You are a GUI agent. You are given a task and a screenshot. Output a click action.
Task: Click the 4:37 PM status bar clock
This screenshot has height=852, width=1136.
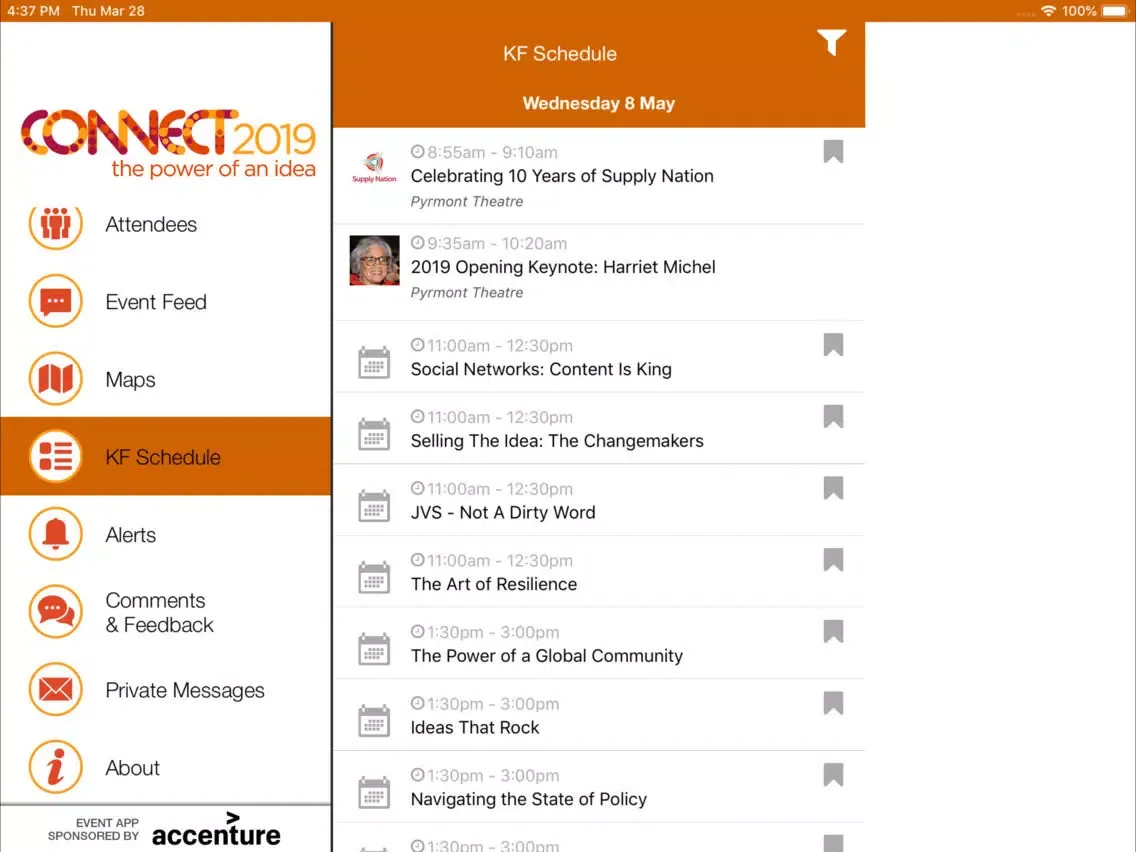(x=33, y=11)
